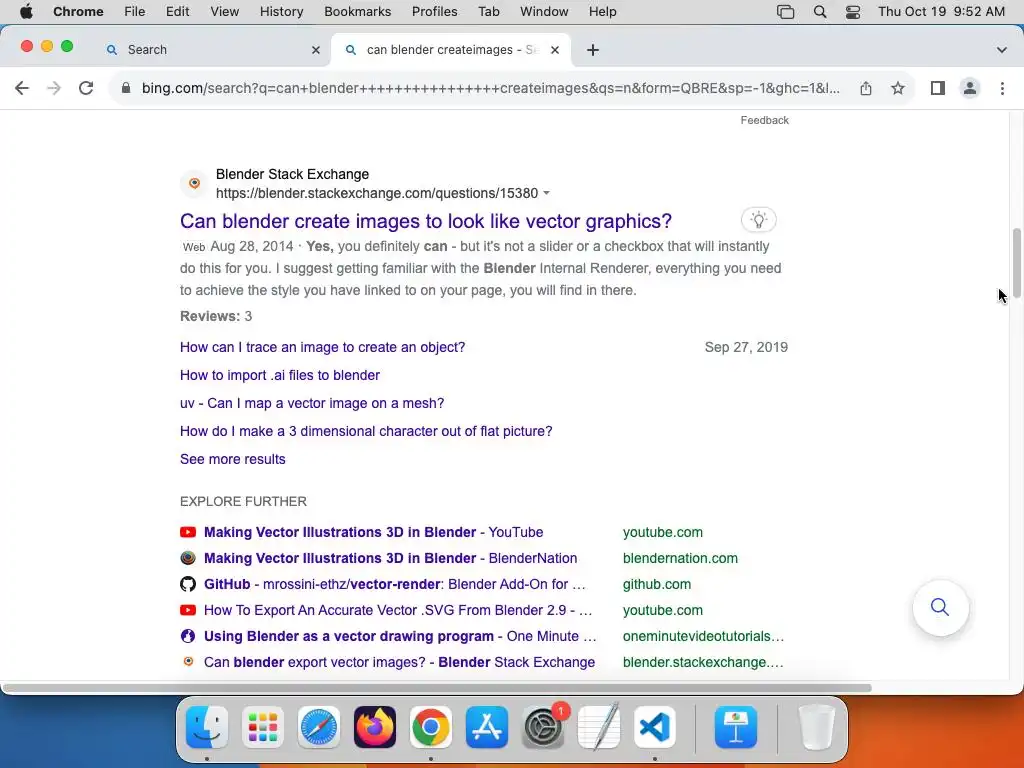1024x768 pixels.
Task: Open System Settings from the Dock
Action: (x=543, y=727)
